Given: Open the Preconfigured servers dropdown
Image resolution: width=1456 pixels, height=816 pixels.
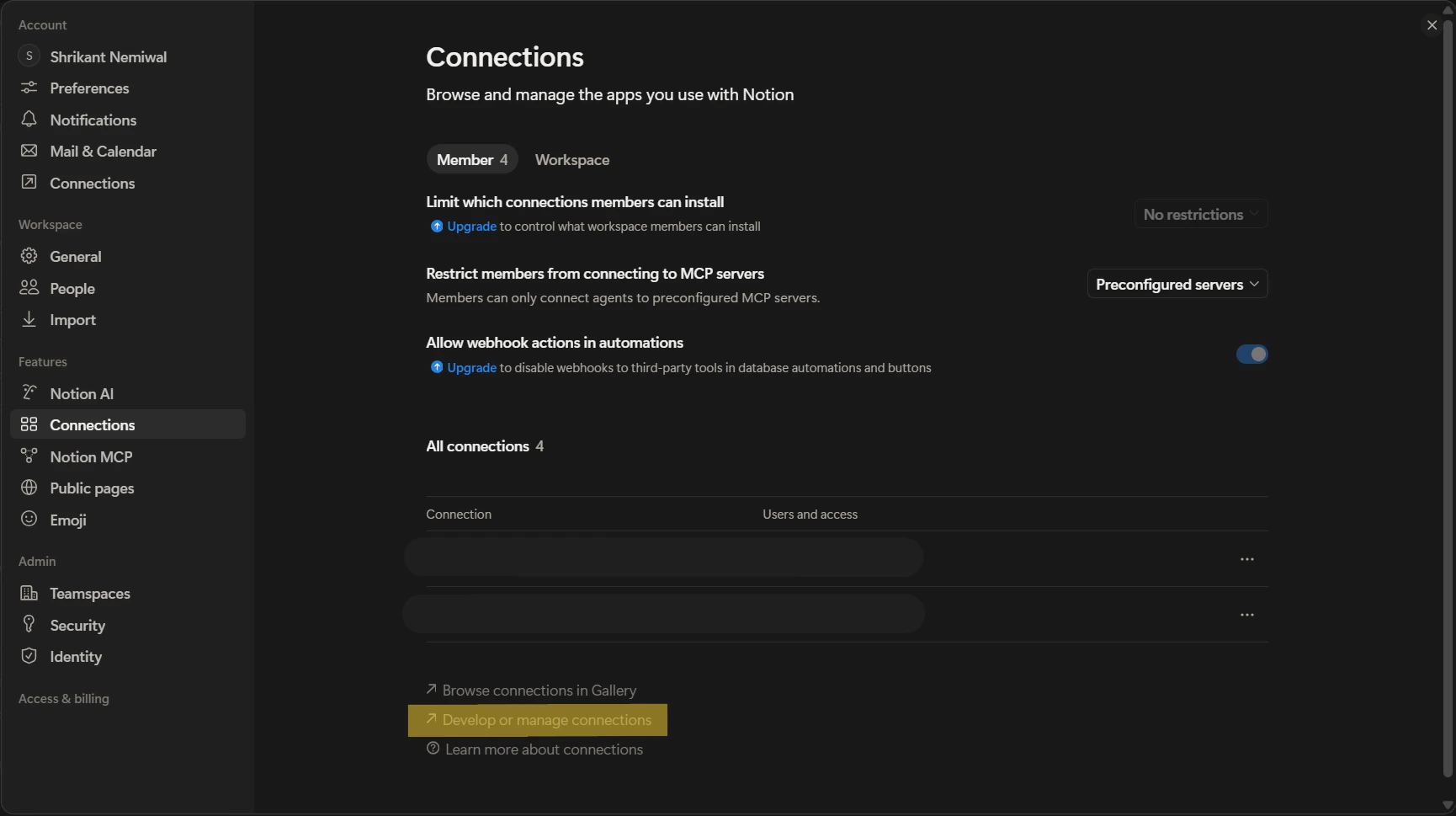Looking at the screenshot, I should (1177, 284).
